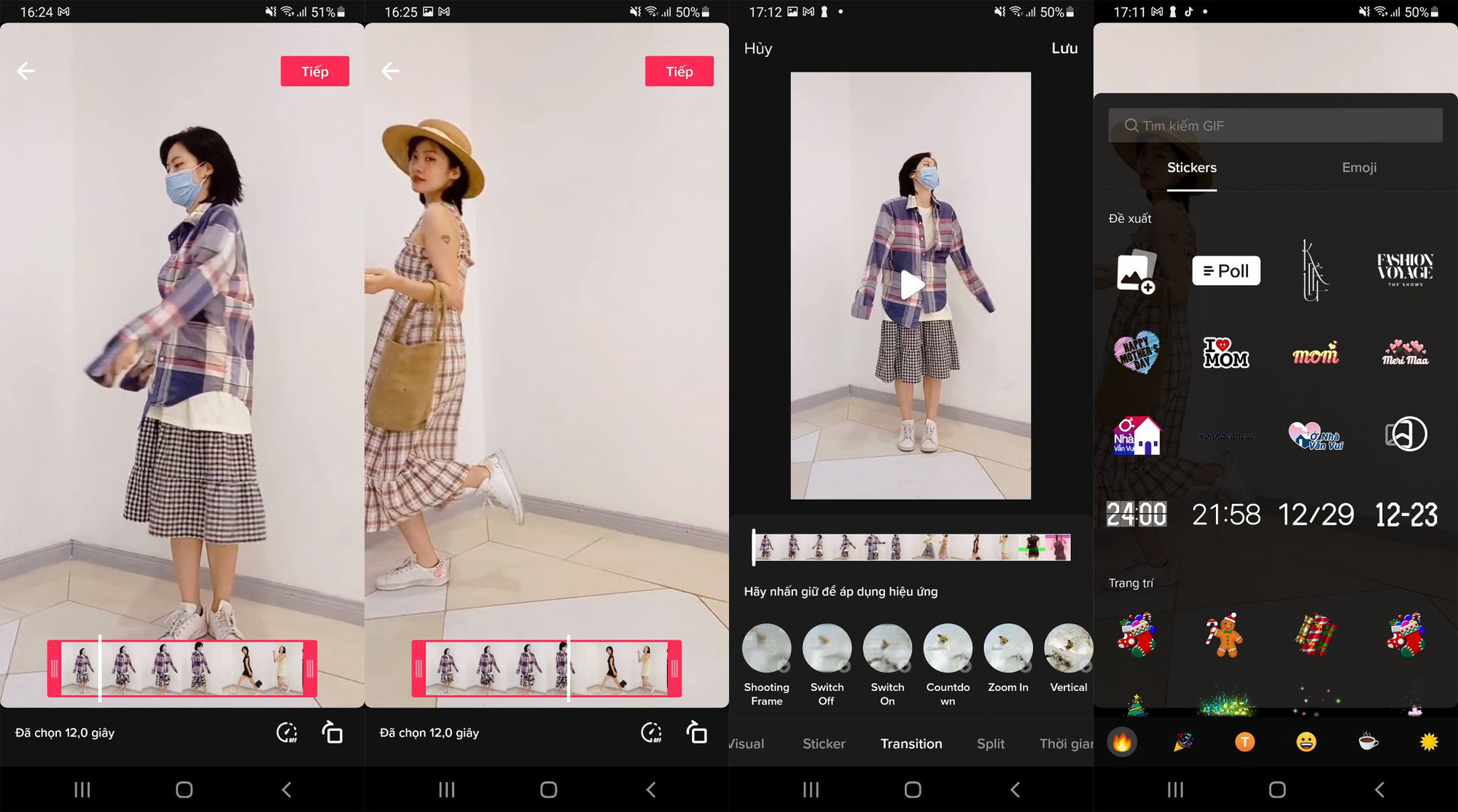Select the Fashion Voyage sticker
The height and width of the screenshot is (812, 1458).
point(1405,270)
